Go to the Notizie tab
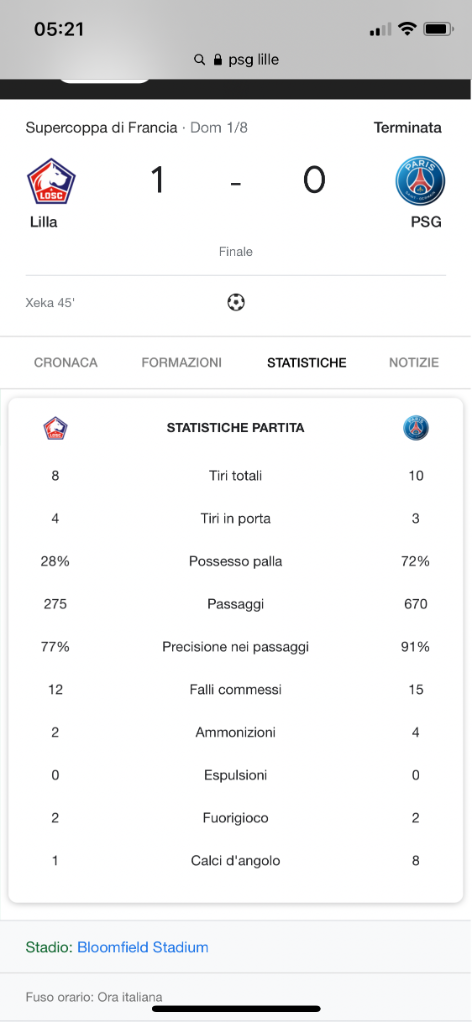472x1022 pixels. tap(414, 362)
